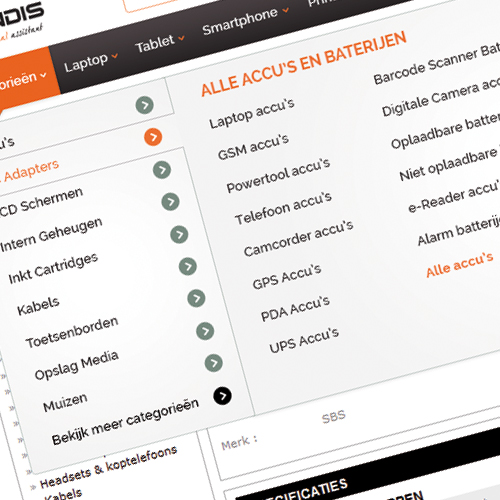Viewport: 500px width, 500px height.
Task: Select CD Schermen category
Action: 41,202
